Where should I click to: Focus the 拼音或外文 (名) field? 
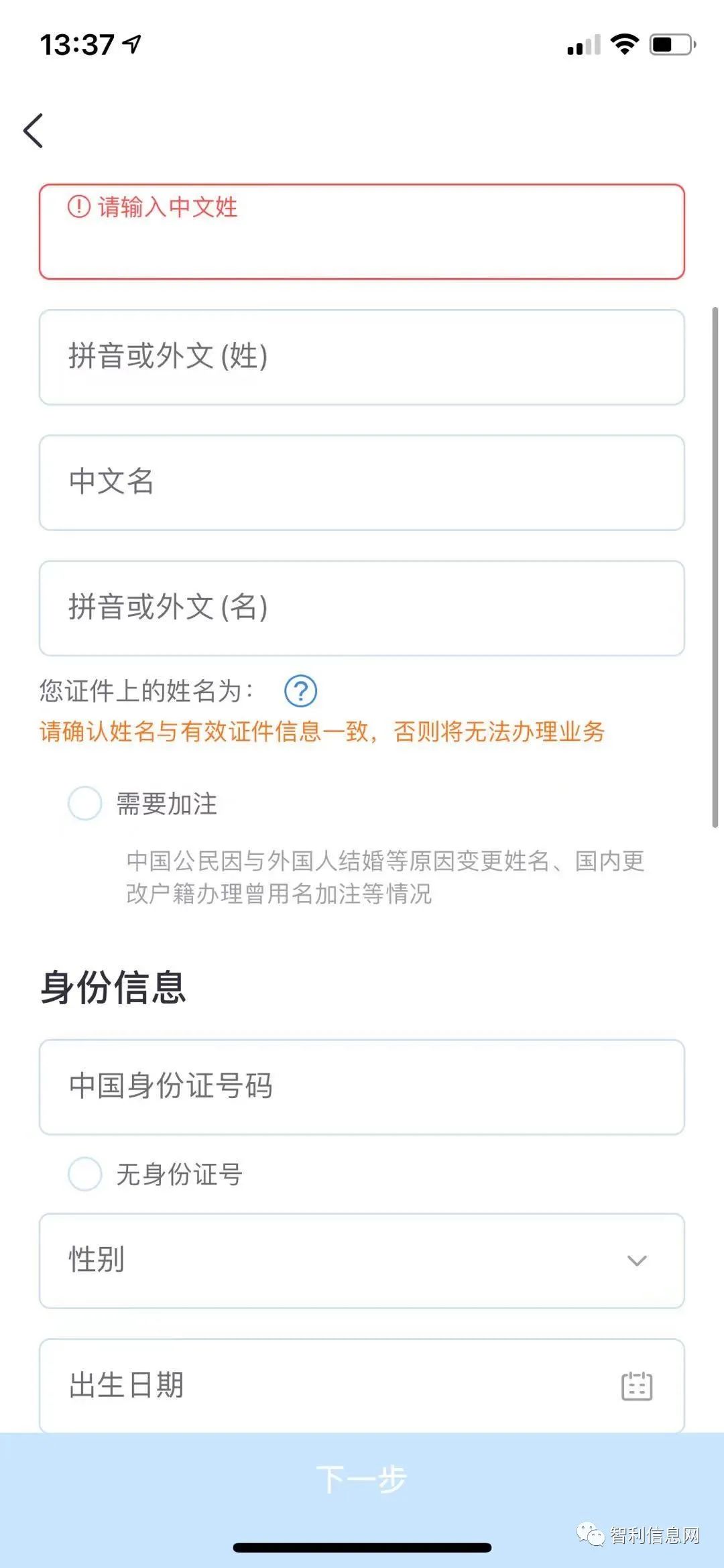pyautogui.click(x=362, y=608)
